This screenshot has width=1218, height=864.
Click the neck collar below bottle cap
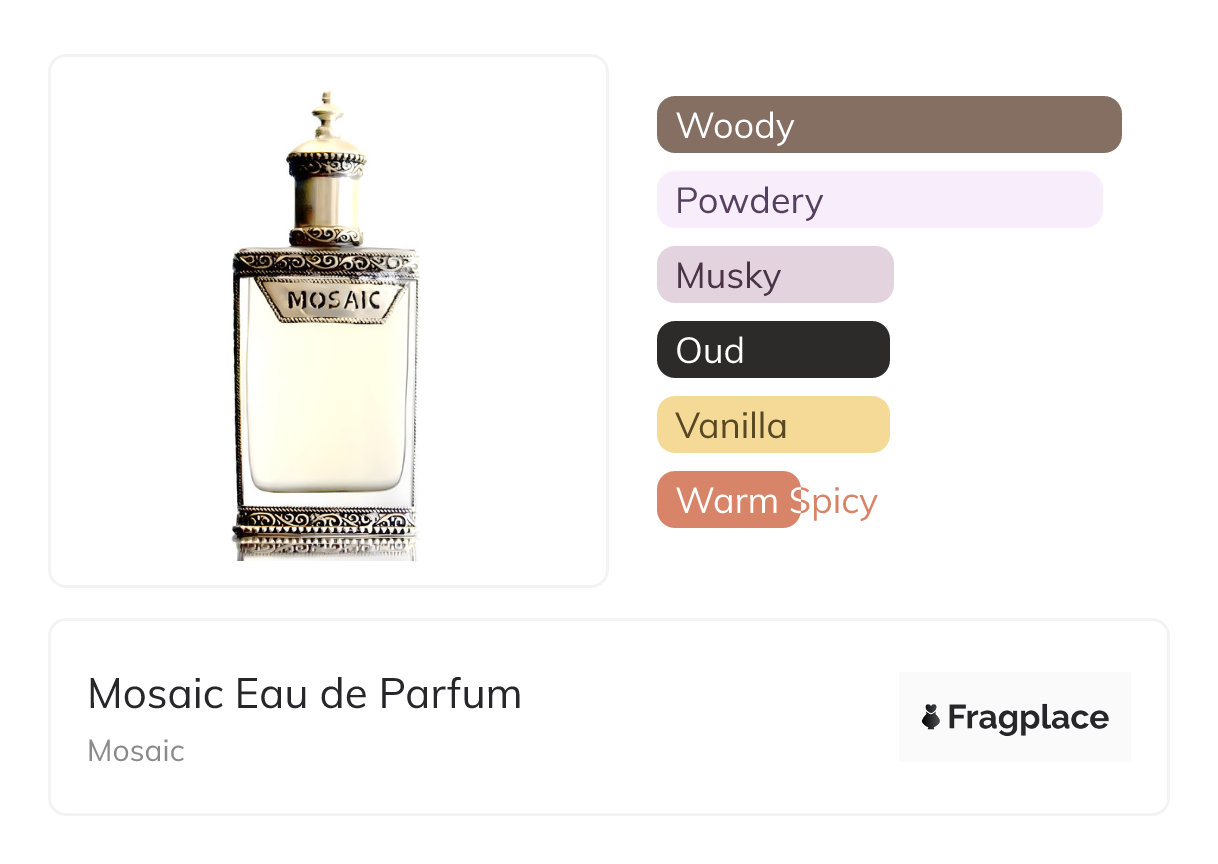point(326,237)
